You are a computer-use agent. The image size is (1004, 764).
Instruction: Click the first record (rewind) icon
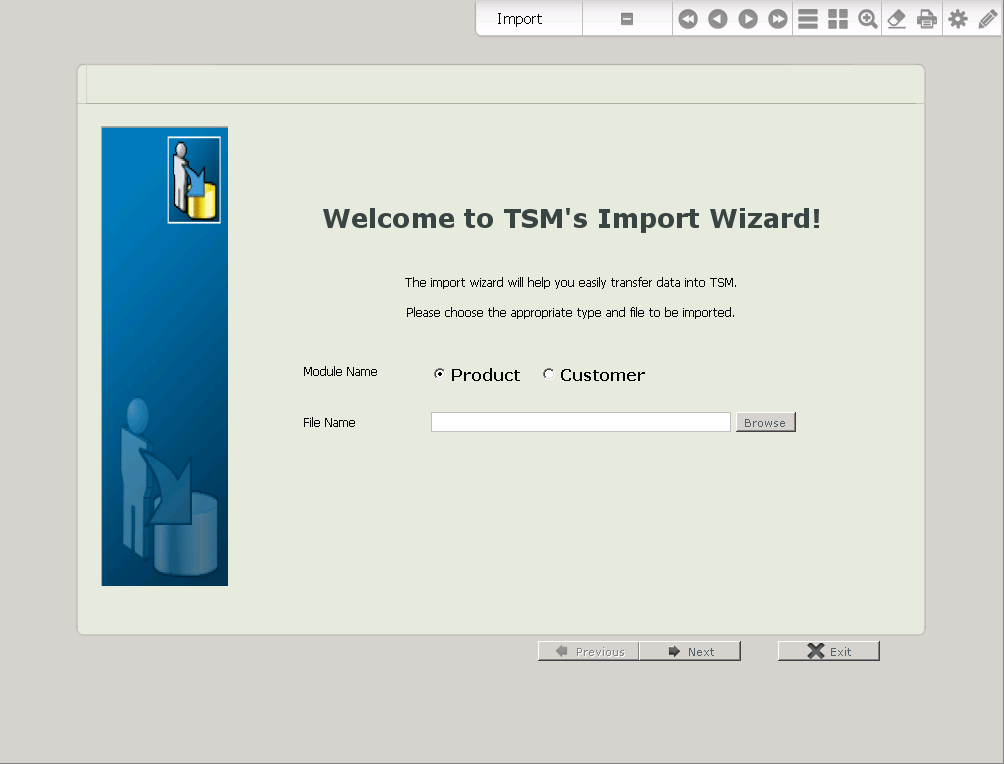(x=688, y=19)
